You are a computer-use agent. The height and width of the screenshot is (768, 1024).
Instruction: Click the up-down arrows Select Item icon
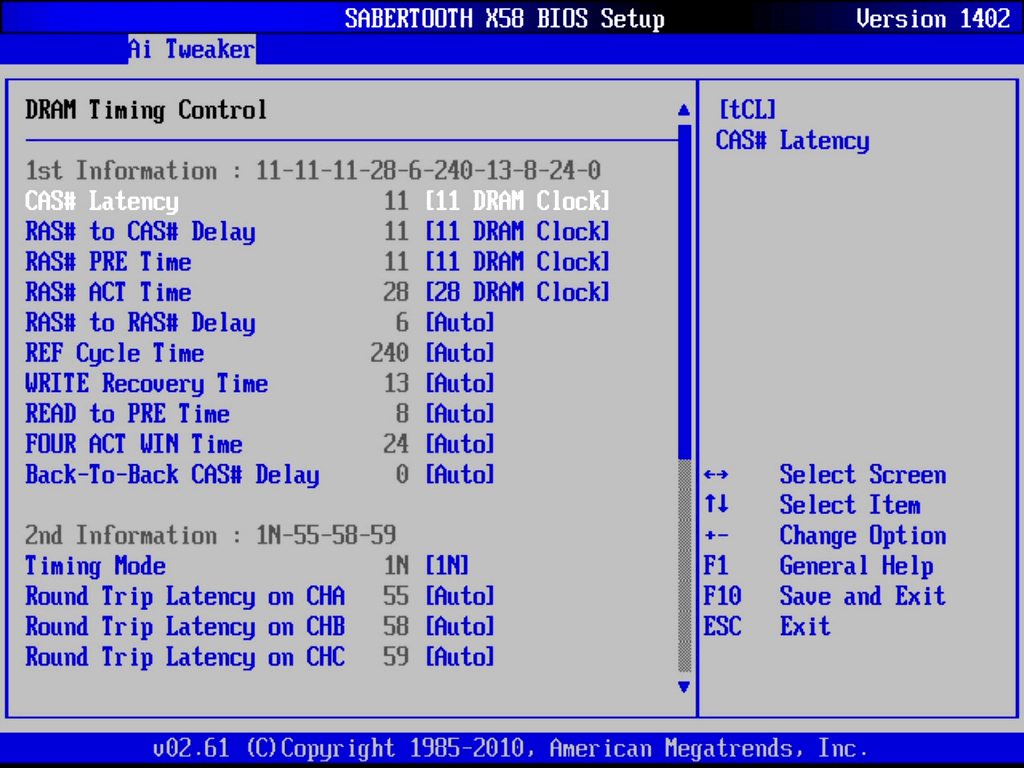716,505
